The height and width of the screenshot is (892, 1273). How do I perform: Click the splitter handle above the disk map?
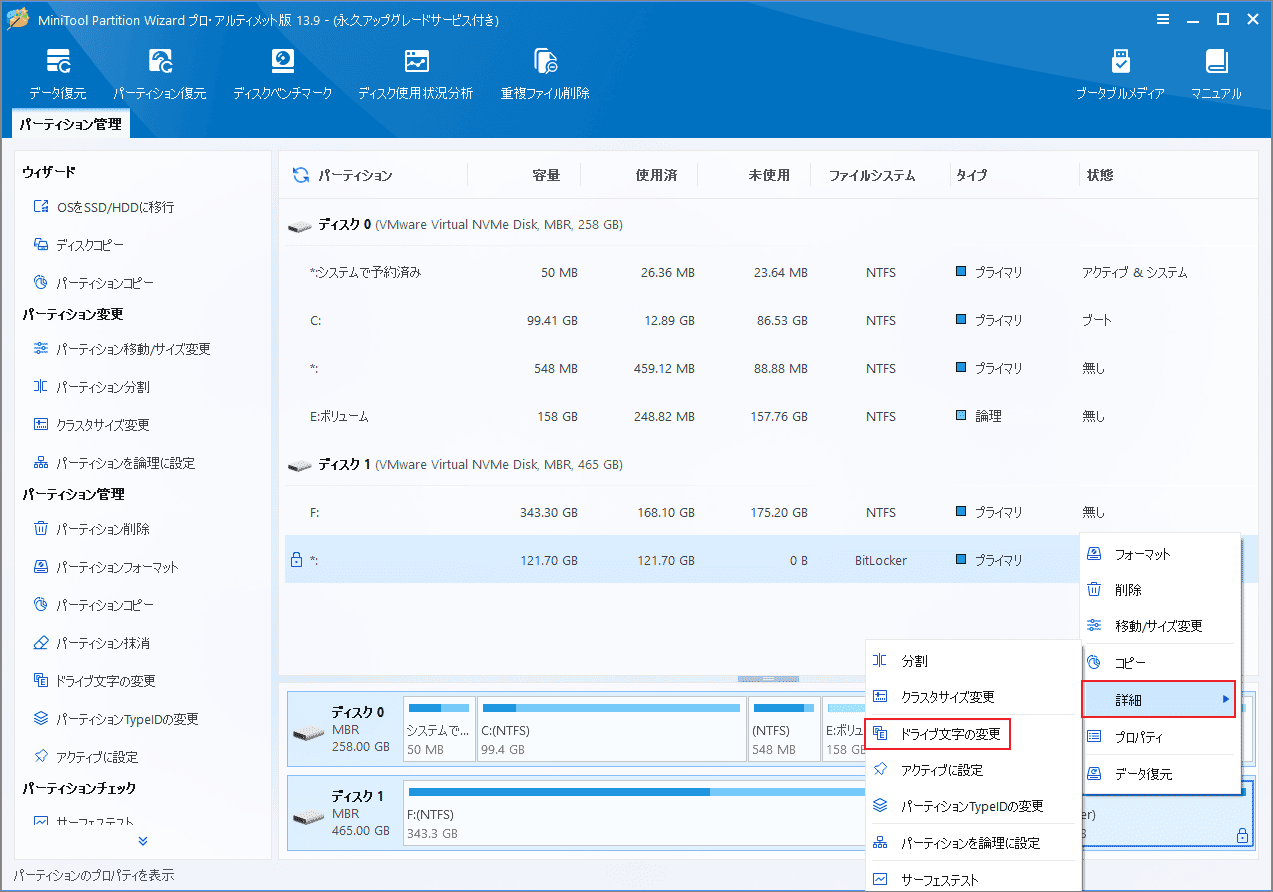coord(768,679)
